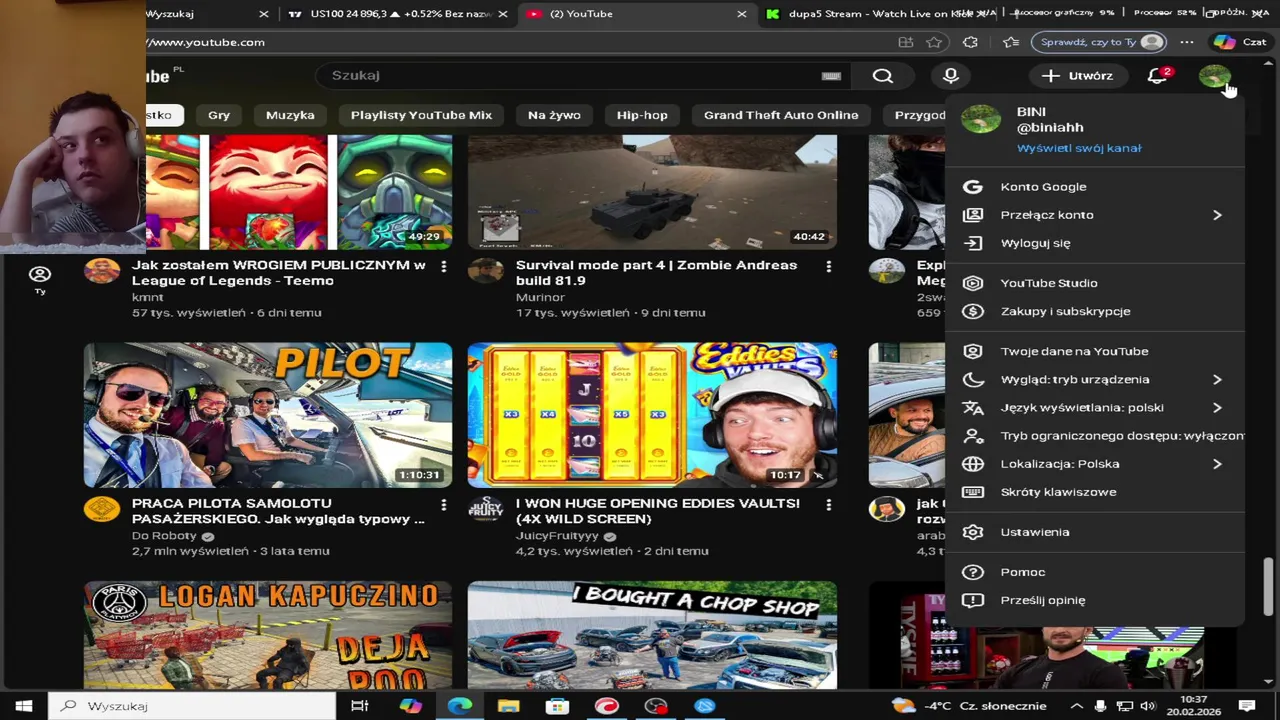Open options menu for Survival mode part 4 video
The image size is (1280, 720).
828,266
